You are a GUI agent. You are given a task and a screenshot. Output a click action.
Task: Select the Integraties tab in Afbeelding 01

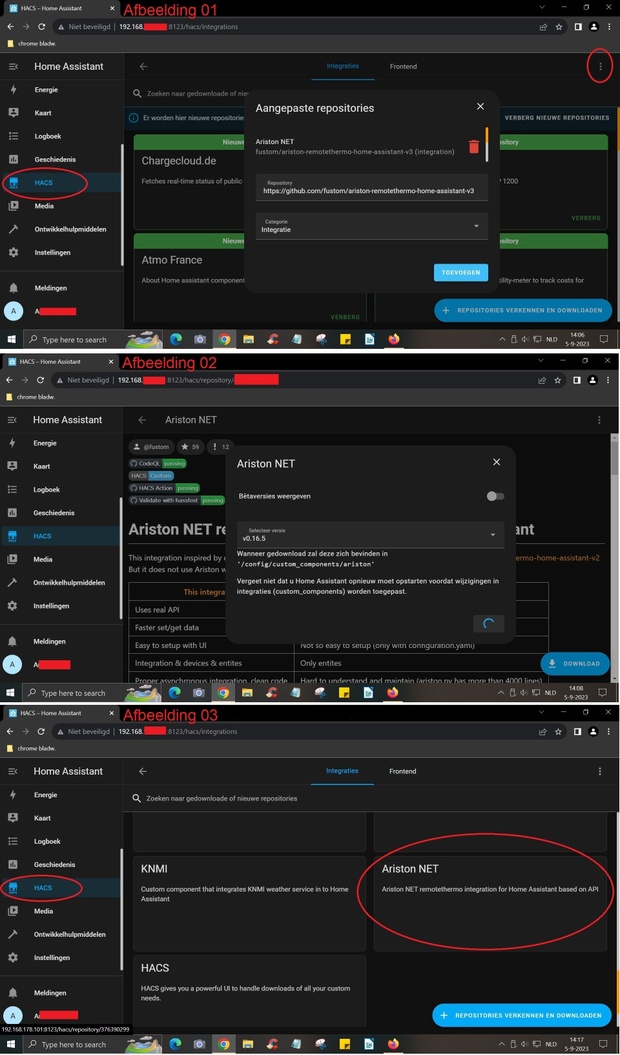point(343,67)
